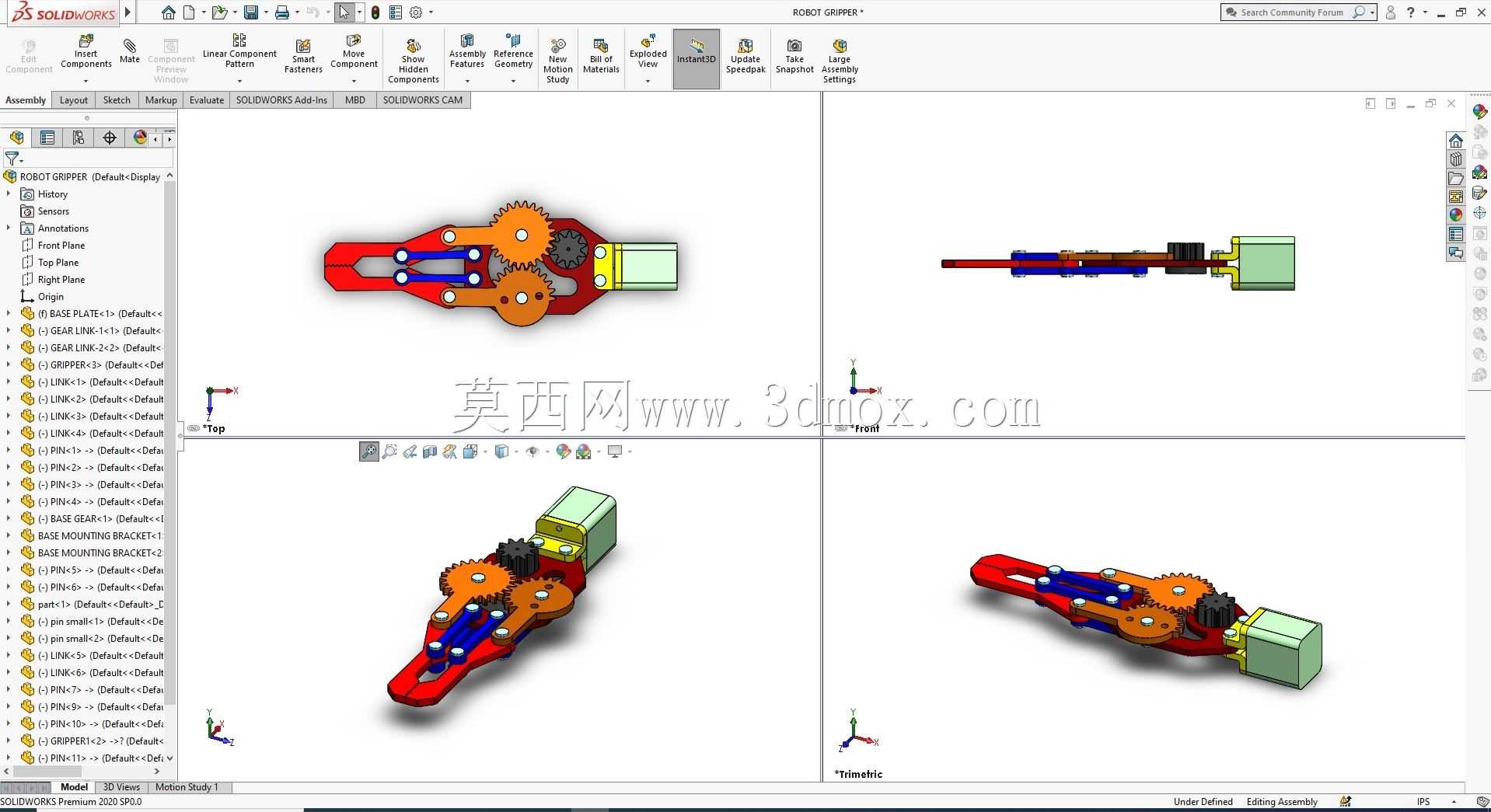Switch to the Markup tab
The image size is (1491, 812).
(x=161, y=100)
